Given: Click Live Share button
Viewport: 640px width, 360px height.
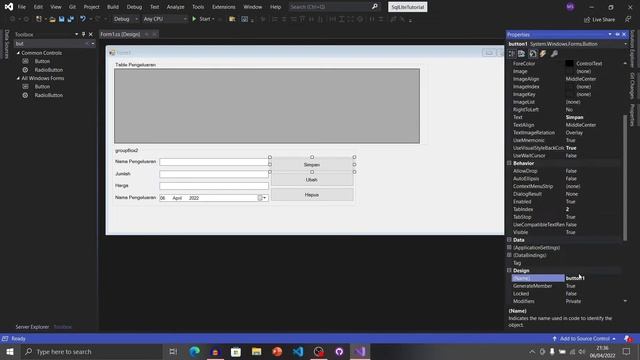Looking at the screenshot, I should click(x=599, y=19).
